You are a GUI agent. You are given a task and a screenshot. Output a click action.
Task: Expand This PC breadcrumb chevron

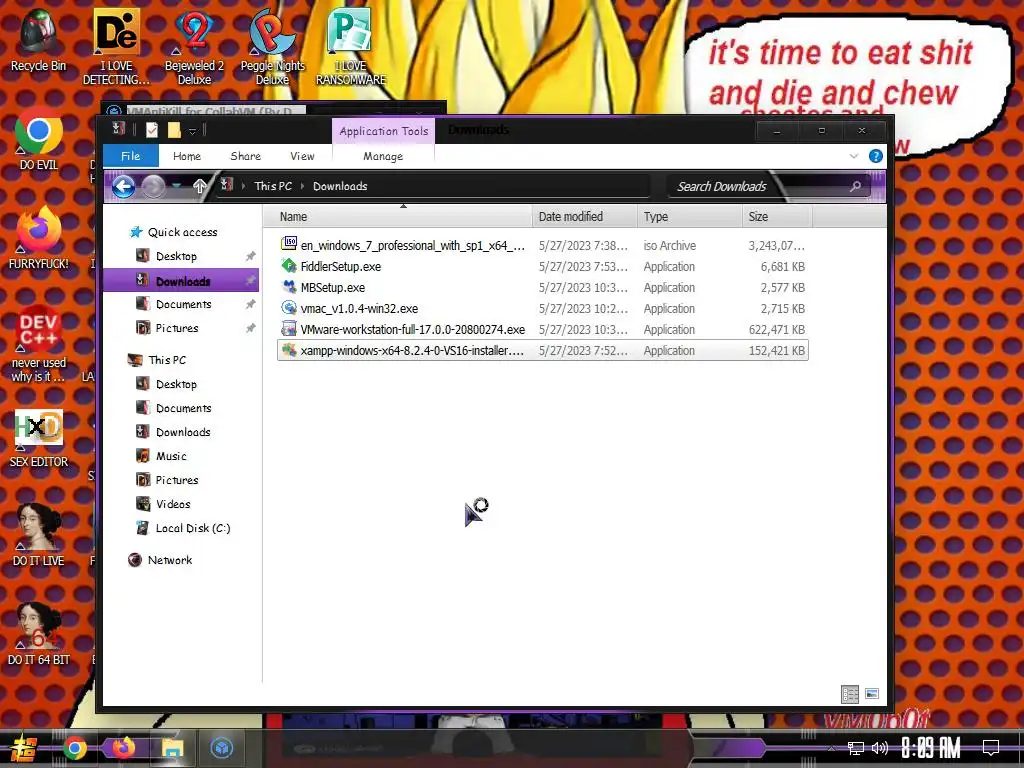click(302, 186)
